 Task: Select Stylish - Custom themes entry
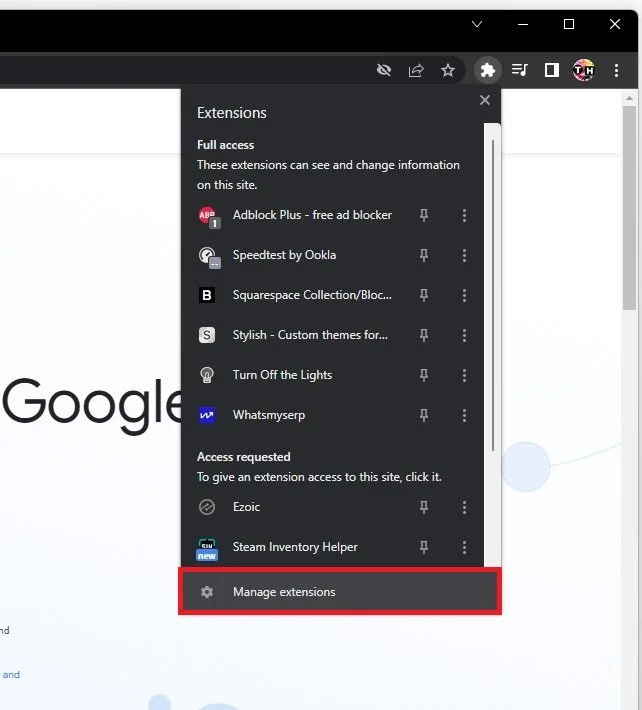click(310, 335)
